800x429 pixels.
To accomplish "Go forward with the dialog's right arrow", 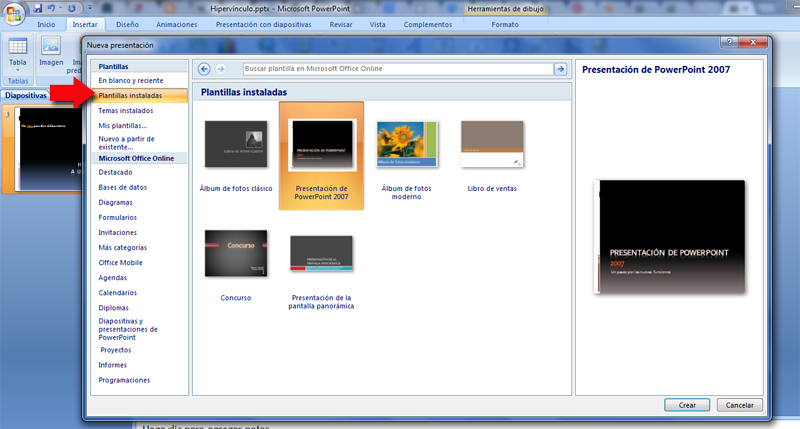I will (221, 69).
